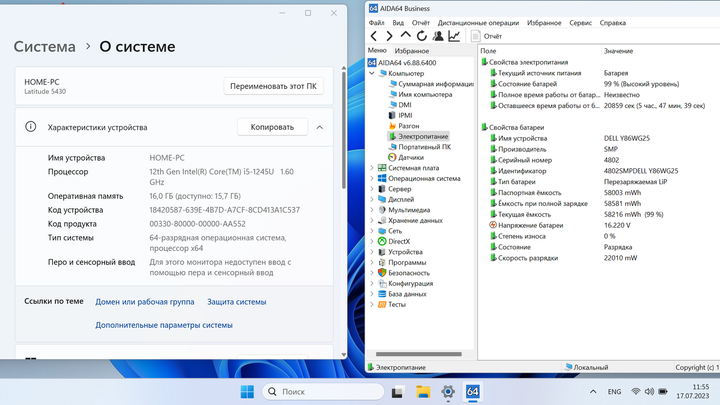
Task: Click the Отчёт report toolbar button
Action: (487, 36)
